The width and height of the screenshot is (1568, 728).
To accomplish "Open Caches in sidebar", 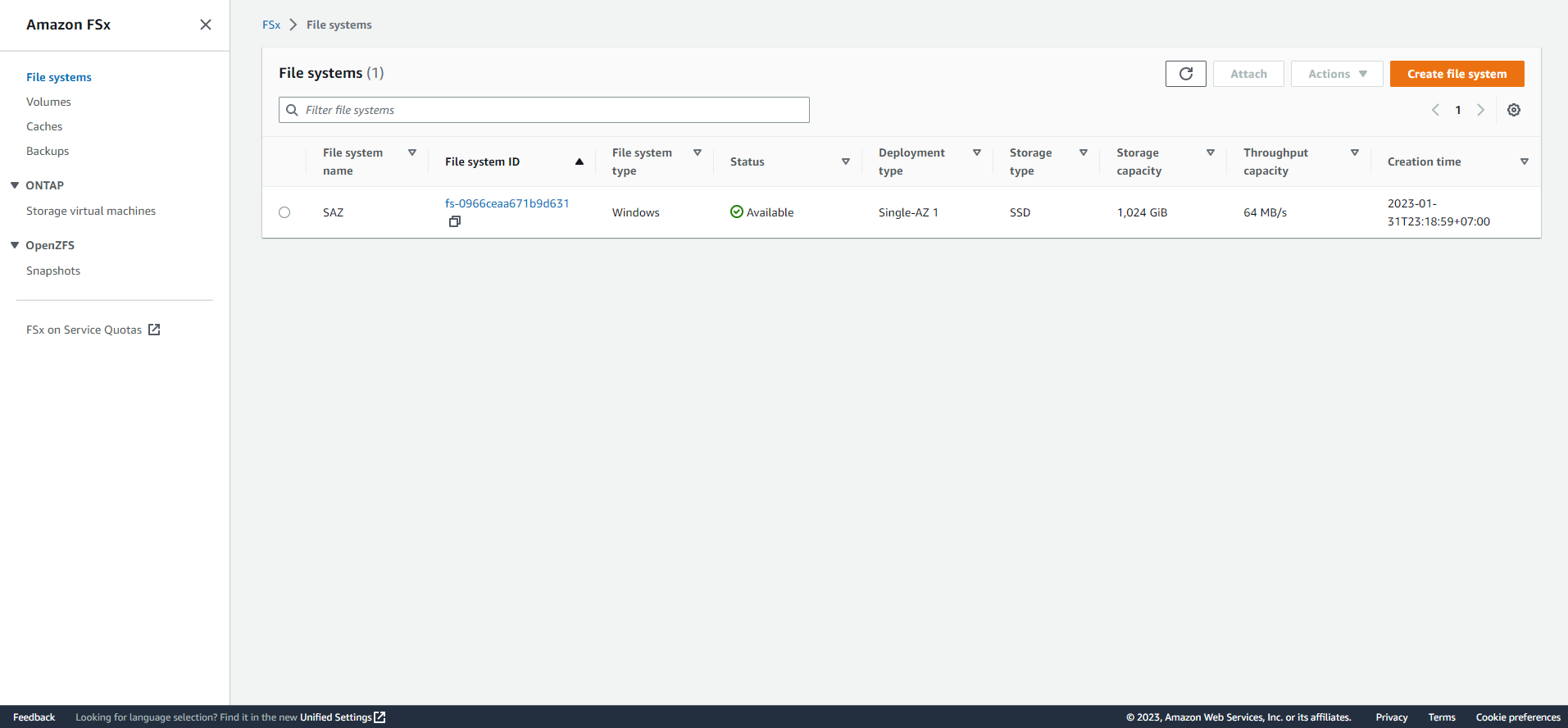I will pyautogui.click(x=44, y=126).
